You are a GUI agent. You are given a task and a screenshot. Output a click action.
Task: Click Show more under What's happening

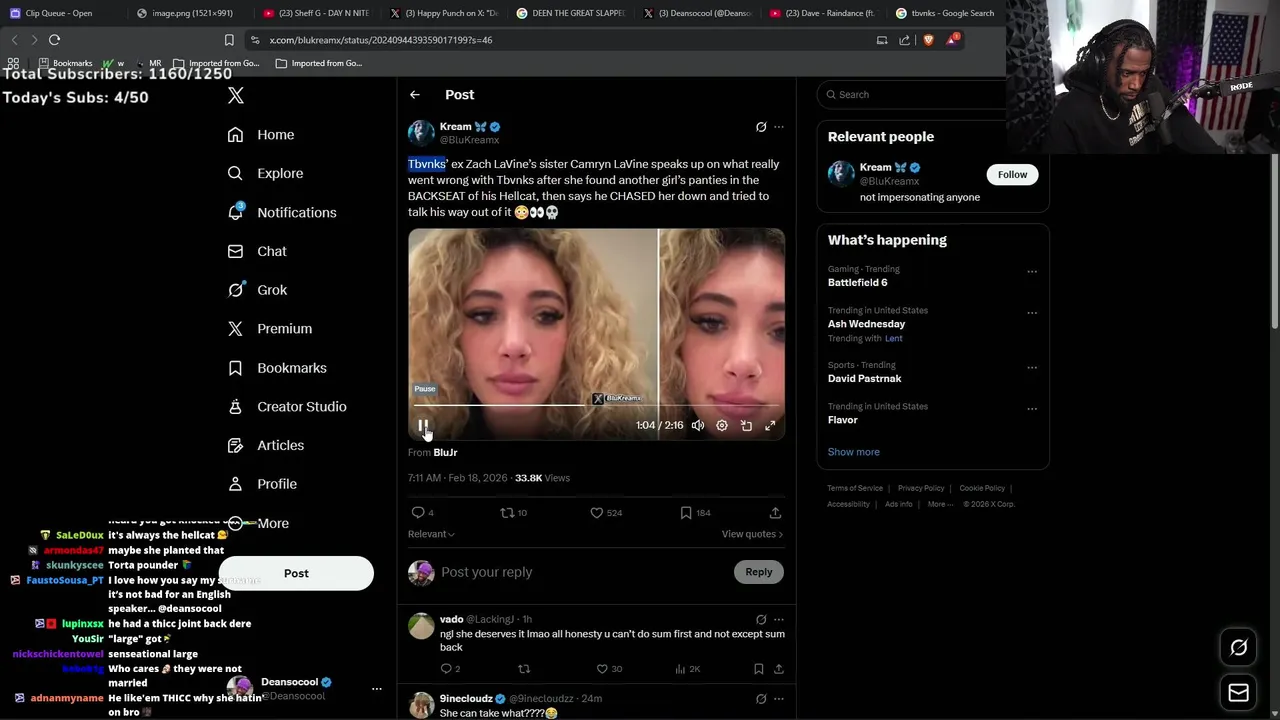(x=854, y=452)
